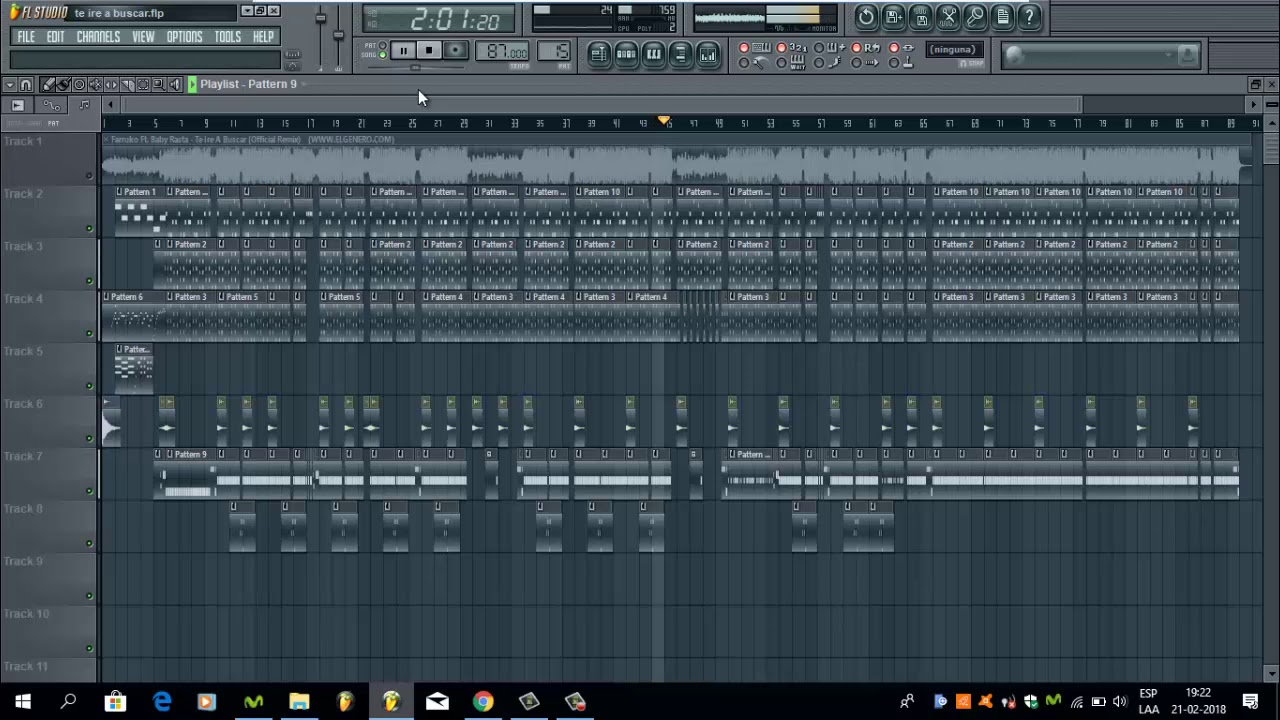Select the Mute tool in playlist toolbar

(95, 85)
